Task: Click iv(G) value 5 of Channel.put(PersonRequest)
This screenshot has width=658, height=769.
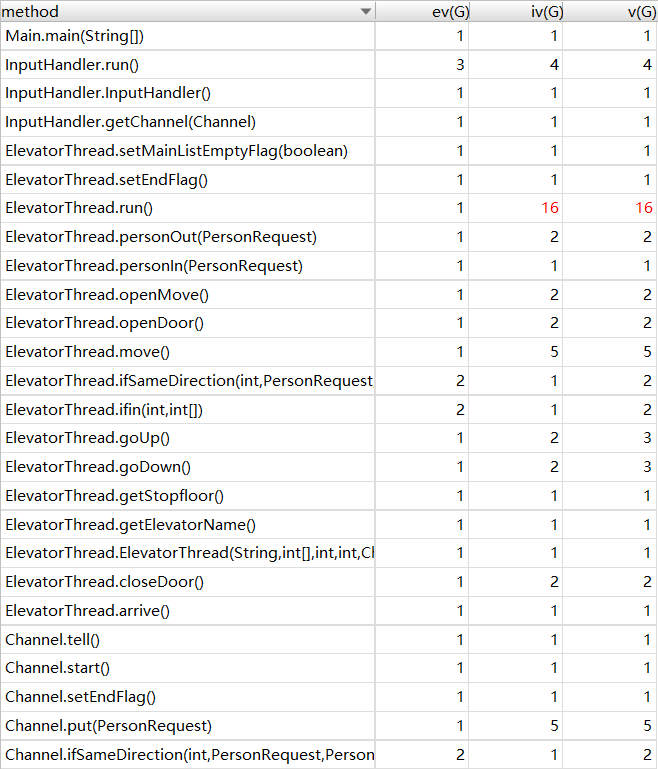Action: 554,726
